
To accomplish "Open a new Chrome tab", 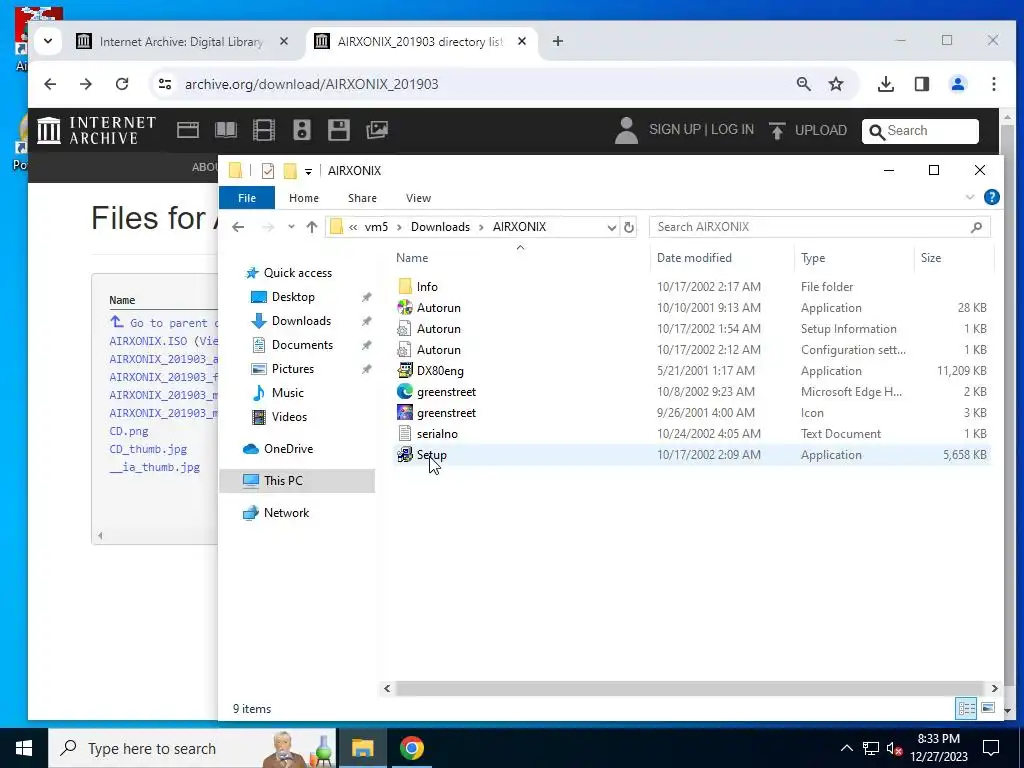I will [557, 41].
